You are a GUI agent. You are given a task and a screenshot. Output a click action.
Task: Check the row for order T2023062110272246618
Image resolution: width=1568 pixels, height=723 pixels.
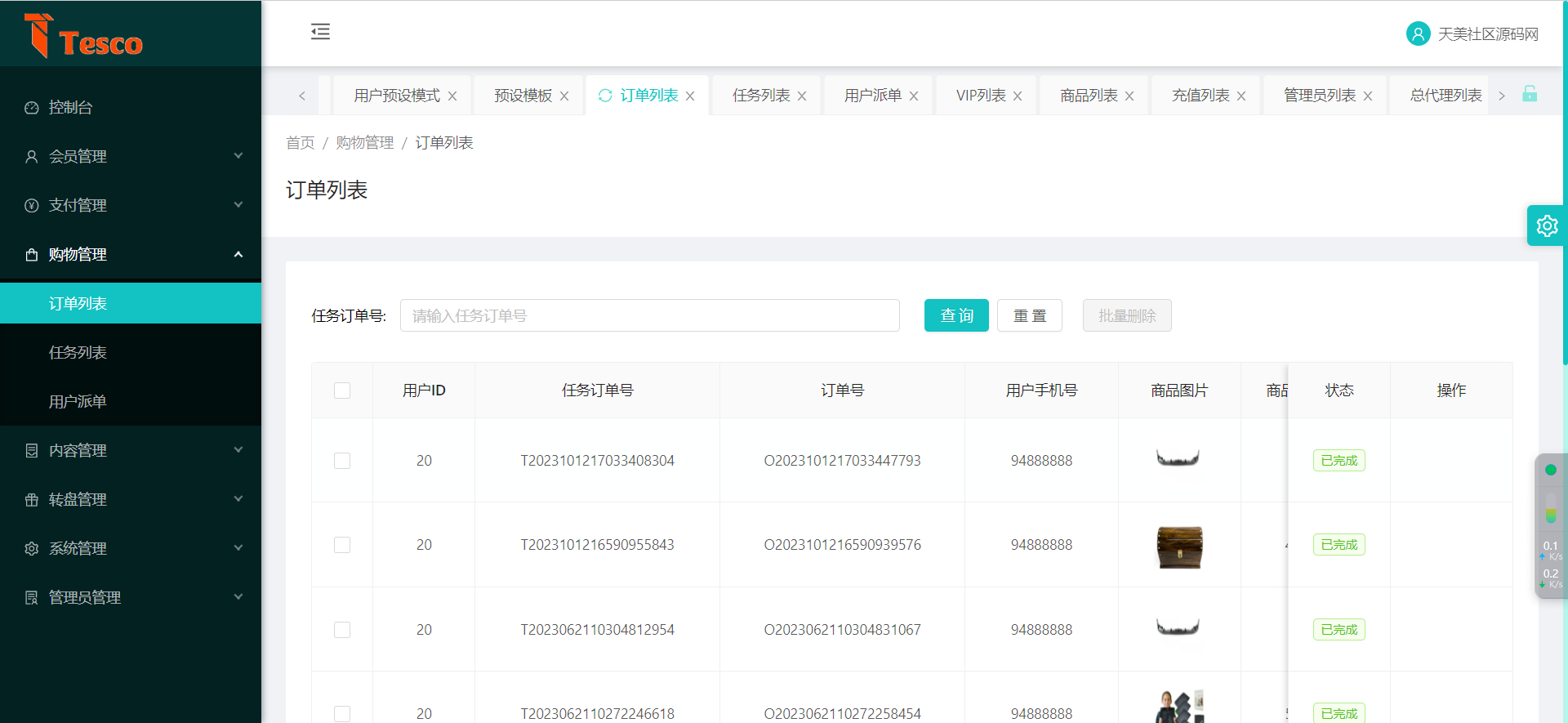click(342, 714)
